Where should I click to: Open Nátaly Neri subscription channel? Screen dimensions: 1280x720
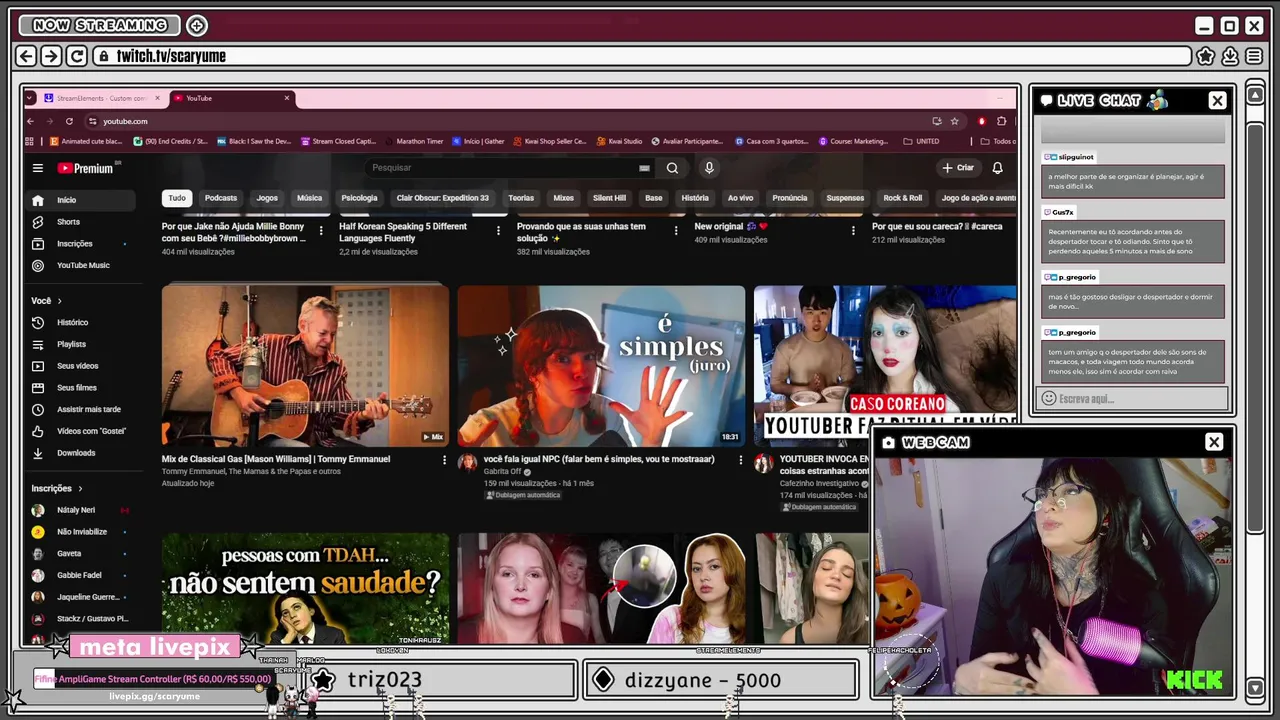80,510
